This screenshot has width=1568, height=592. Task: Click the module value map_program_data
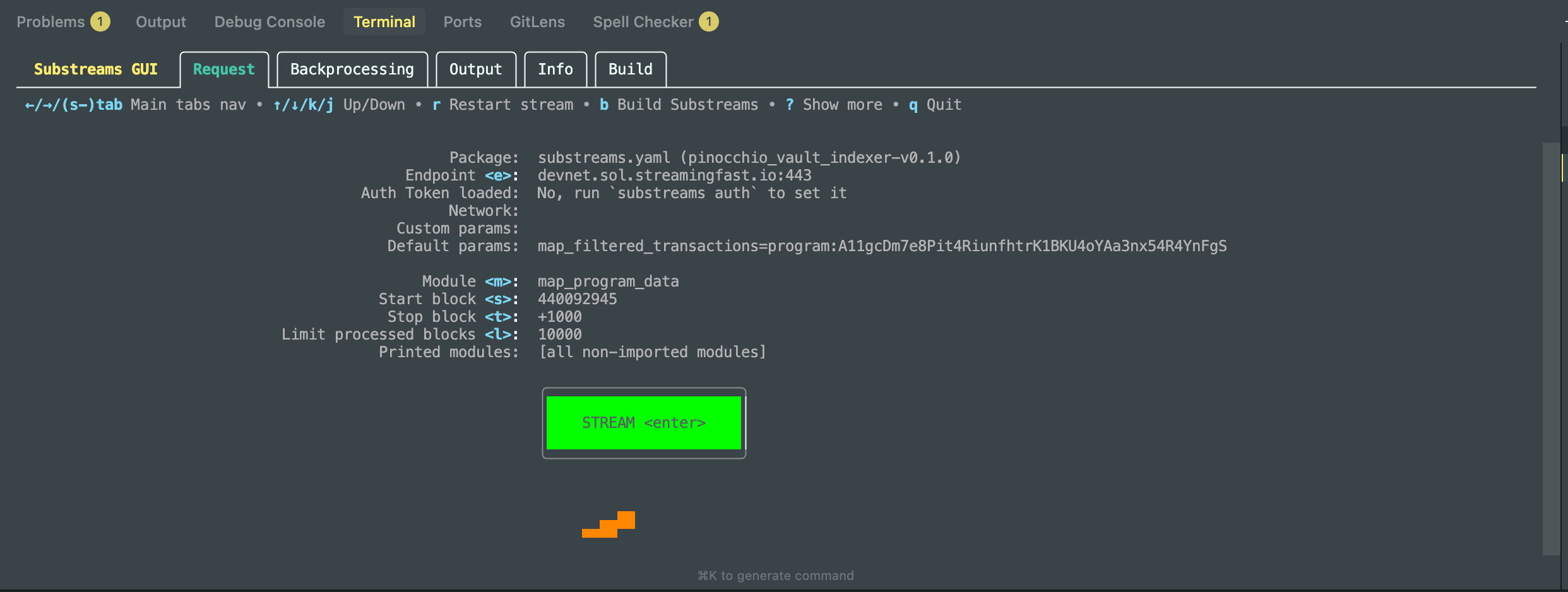click(608, 281)
